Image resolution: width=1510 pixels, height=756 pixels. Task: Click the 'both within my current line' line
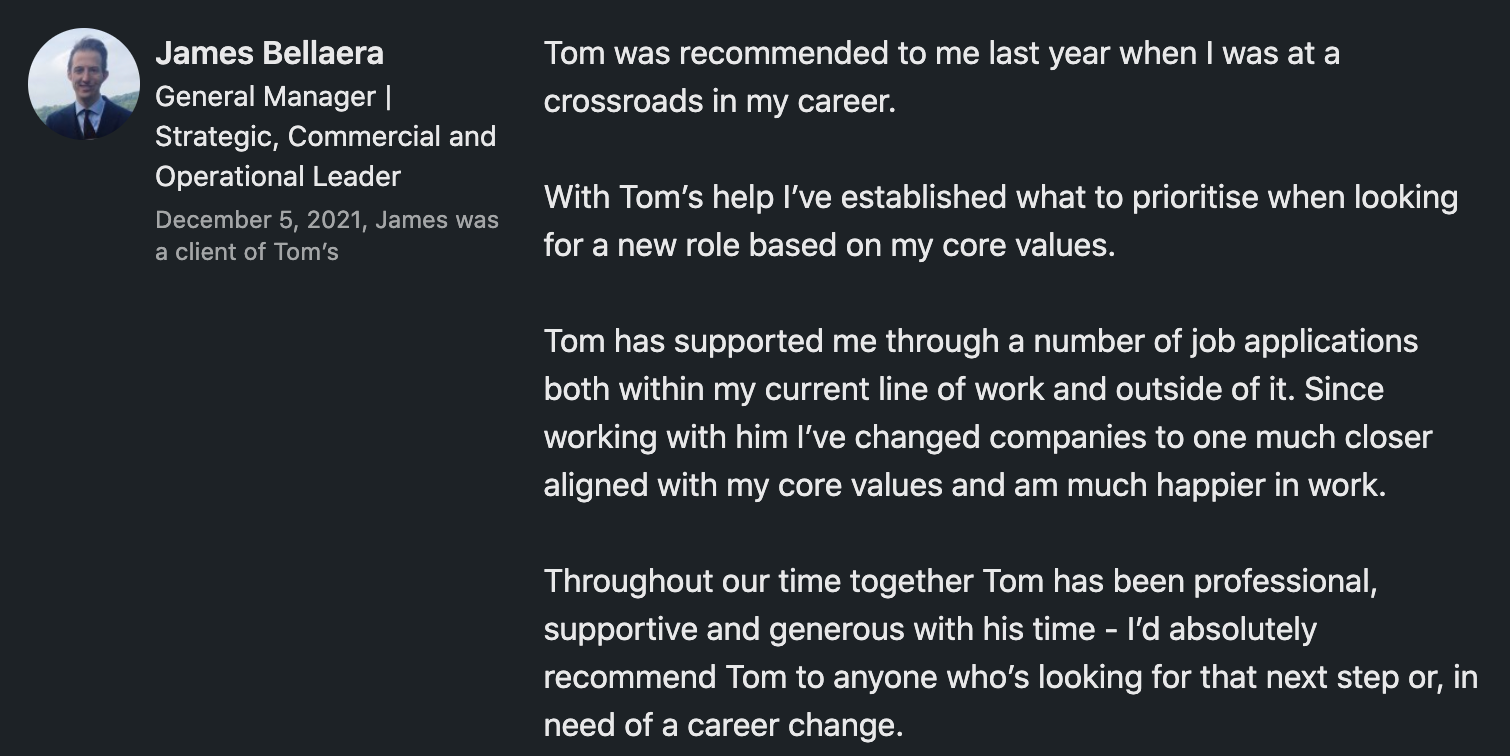click(963, 389)
